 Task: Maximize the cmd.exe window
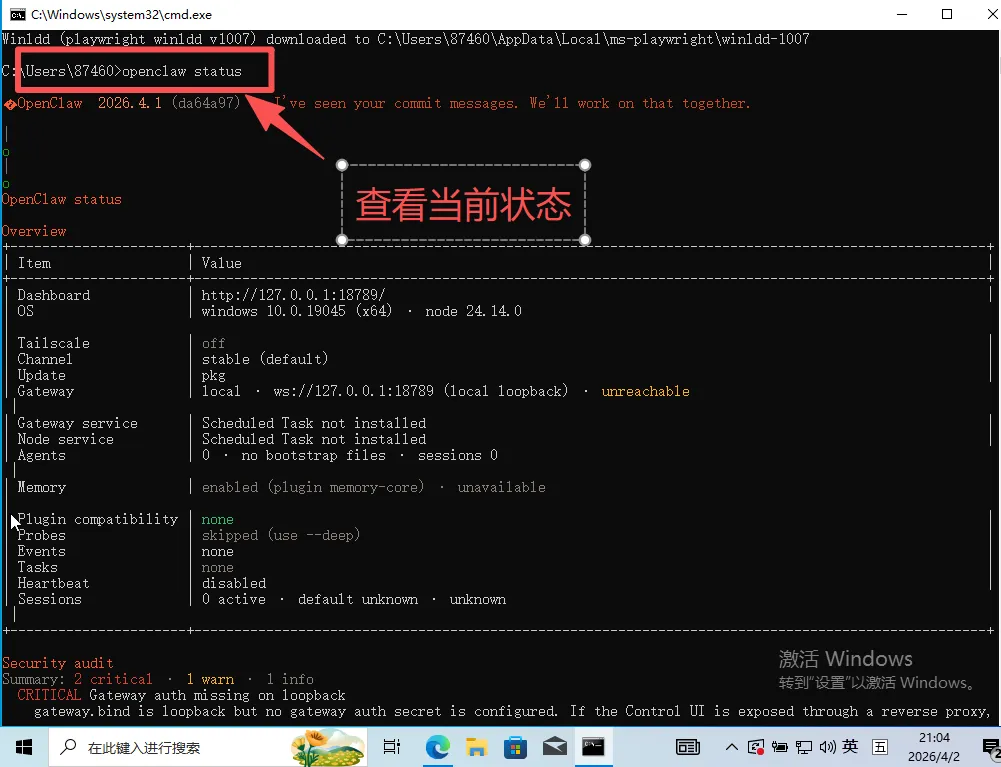pos(947,14)
